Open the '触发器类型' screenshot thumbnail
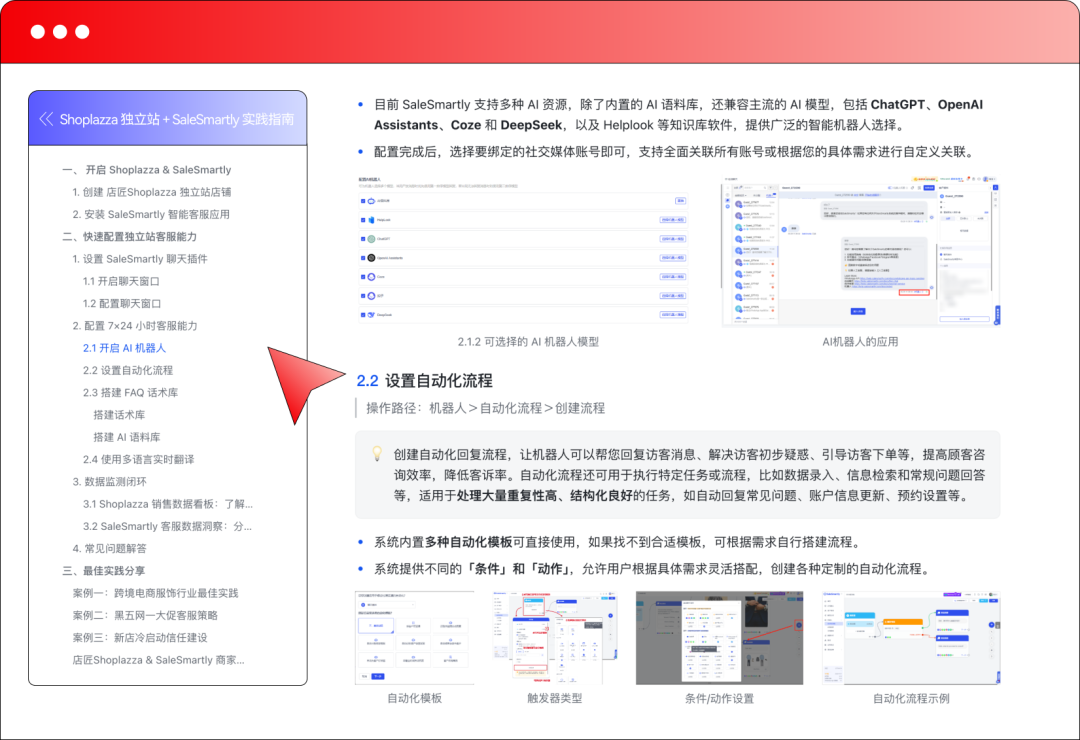Screen dimensions: 1080x740 click(554, 637)
